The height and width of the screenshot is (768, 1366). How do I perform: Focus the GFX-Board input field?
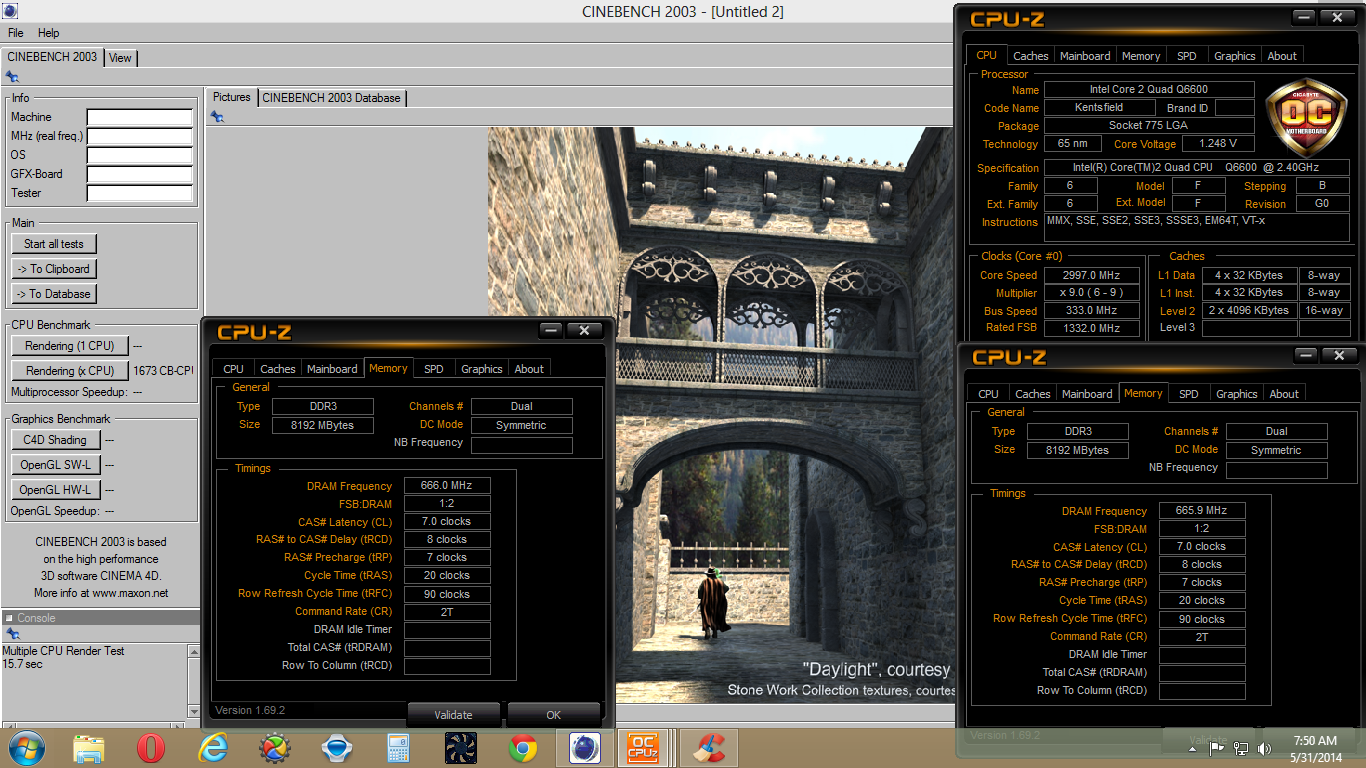(x=139, y=174)
